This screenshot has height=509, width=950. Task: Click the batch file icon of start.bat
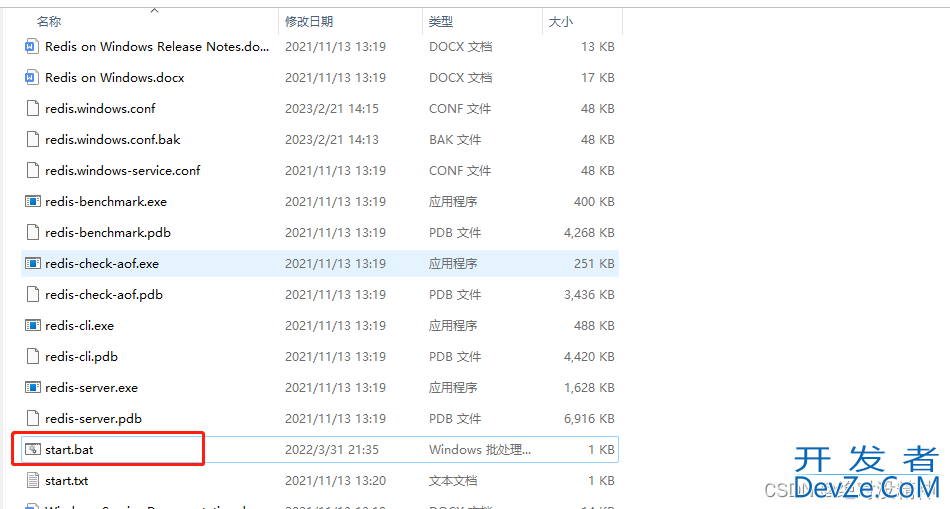33,449
